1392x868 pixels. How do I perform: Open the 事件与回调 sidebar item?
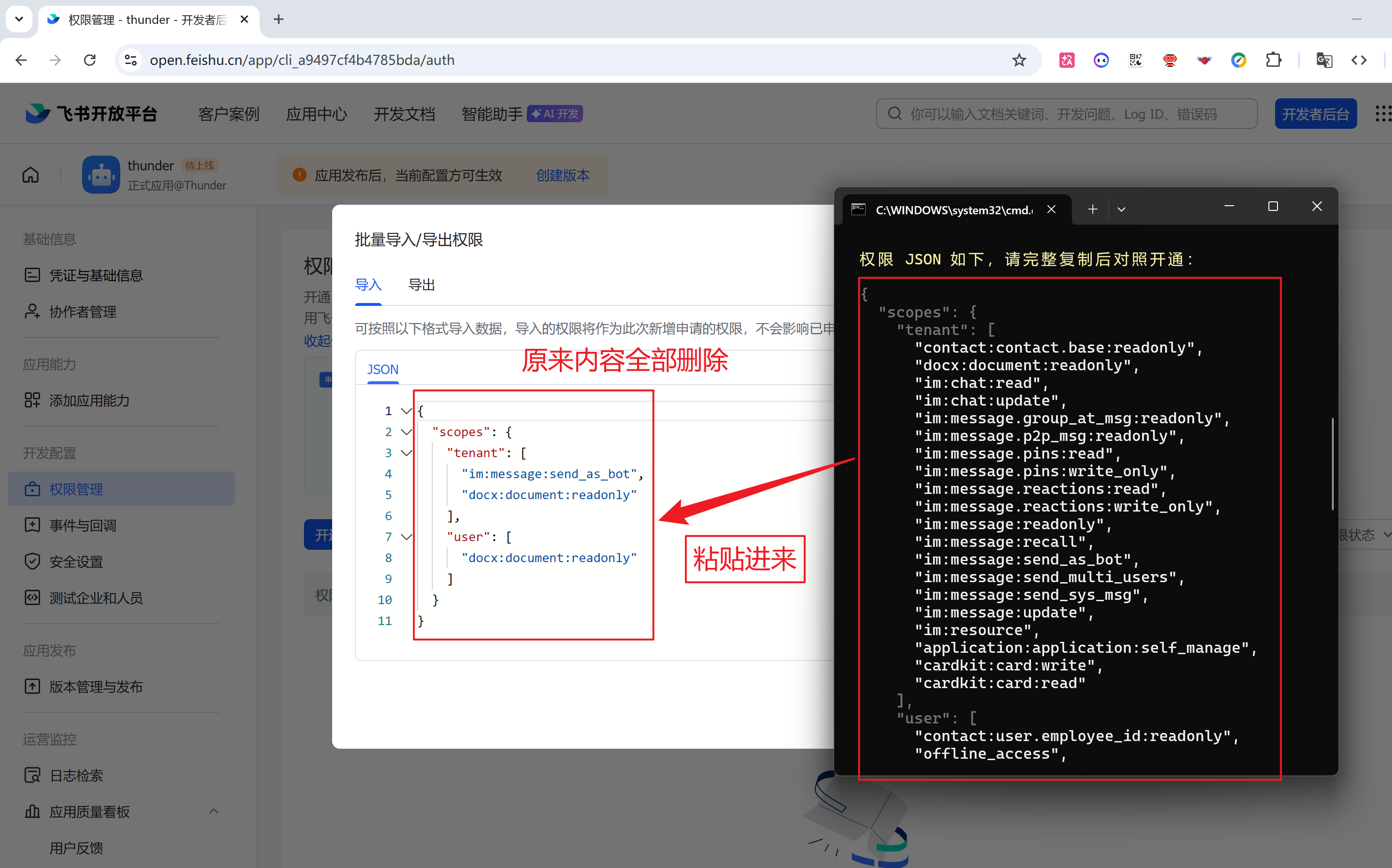pyautogui.click(x=83, y=525)
